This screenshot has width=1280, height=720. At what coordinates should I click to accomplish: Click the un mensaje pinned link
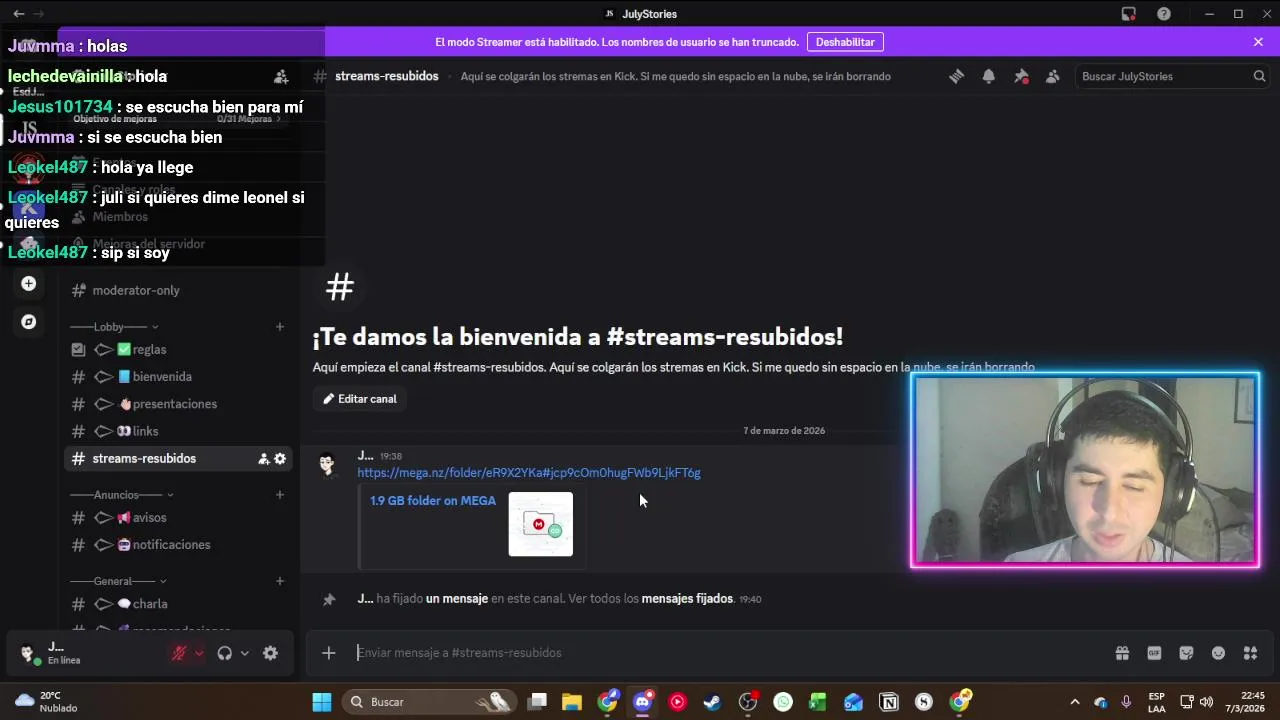coord(457,599)
